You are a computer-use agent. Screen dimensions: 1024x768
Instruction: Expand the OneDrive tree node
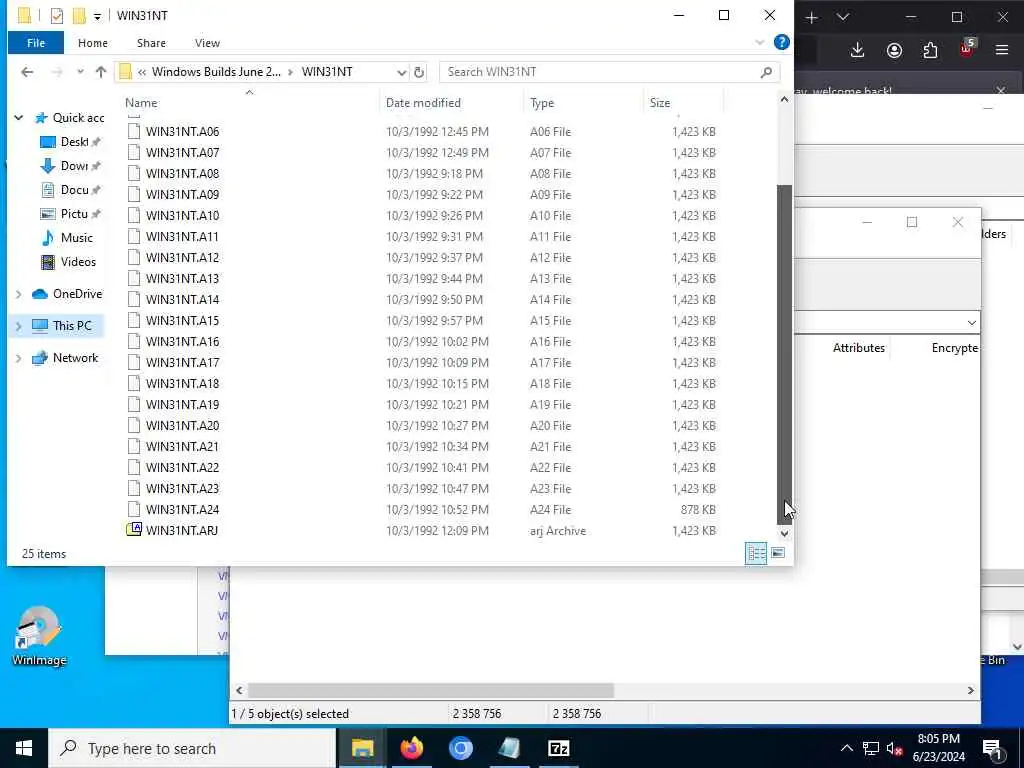click(x=19, y=294)
